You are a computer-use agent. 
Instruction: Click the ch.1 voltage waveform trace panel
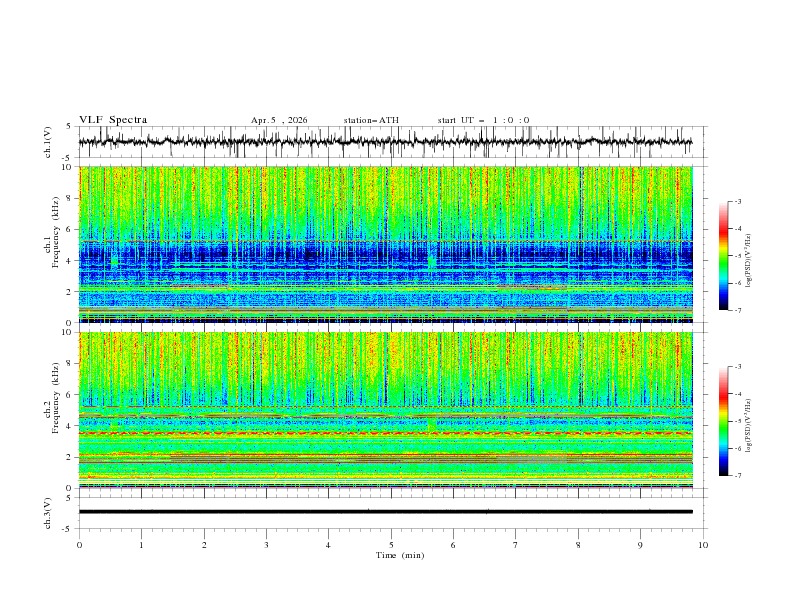point(392,142)
